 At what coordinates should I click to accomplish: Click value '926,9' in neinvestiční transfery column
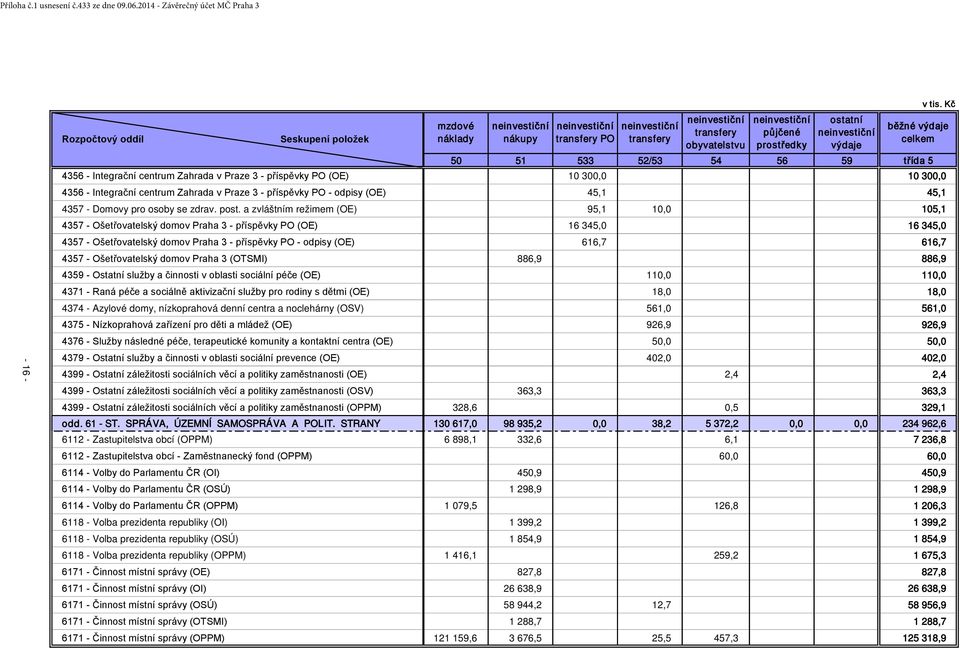[x=659, y=325]
